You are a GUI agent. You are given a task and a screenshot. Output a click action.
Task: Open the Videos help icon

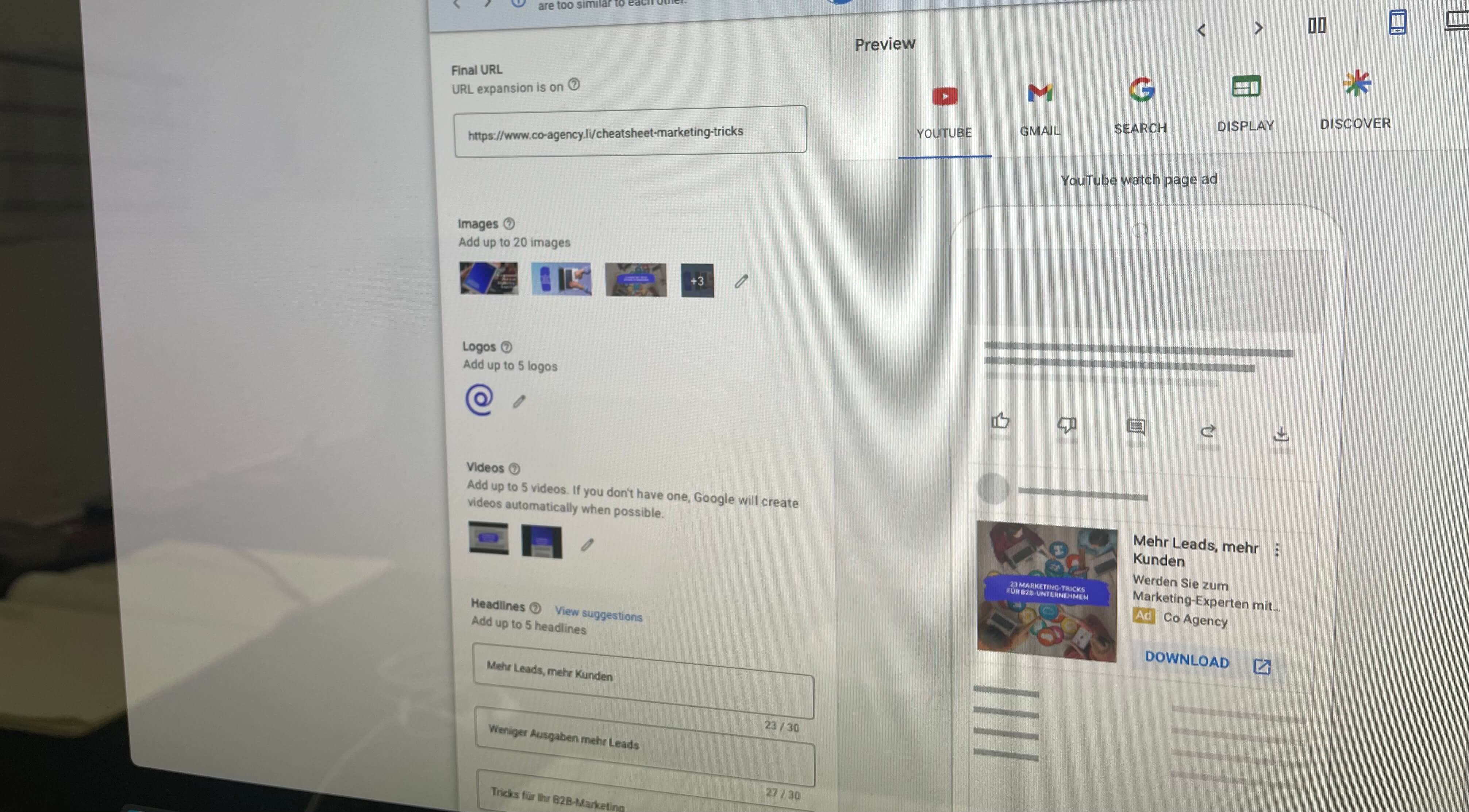pyautogui.click(x=514, y=468)
